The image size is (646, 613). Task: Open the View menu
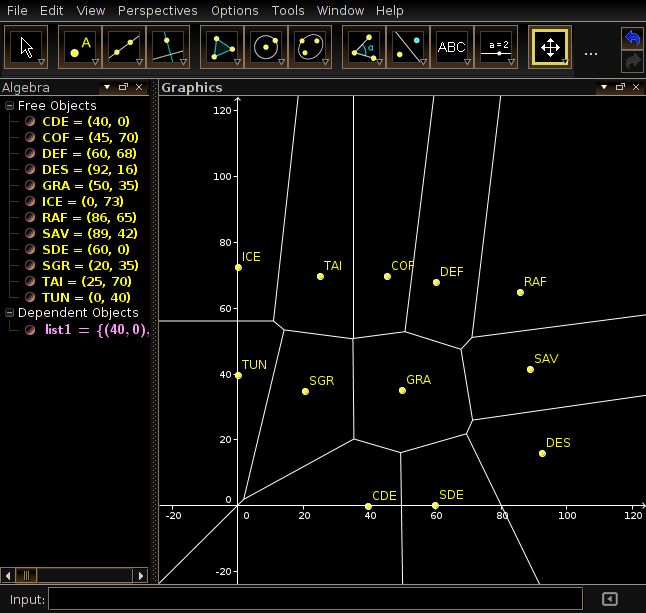tap(91, 10)
